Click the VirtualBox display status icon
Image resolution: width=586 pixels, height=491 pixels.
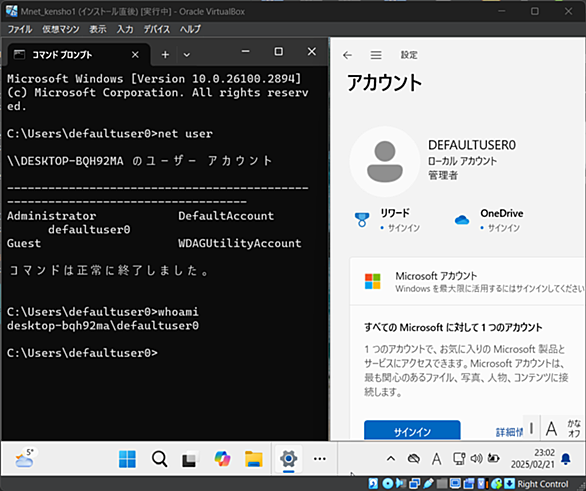click(x=455, y=484)
